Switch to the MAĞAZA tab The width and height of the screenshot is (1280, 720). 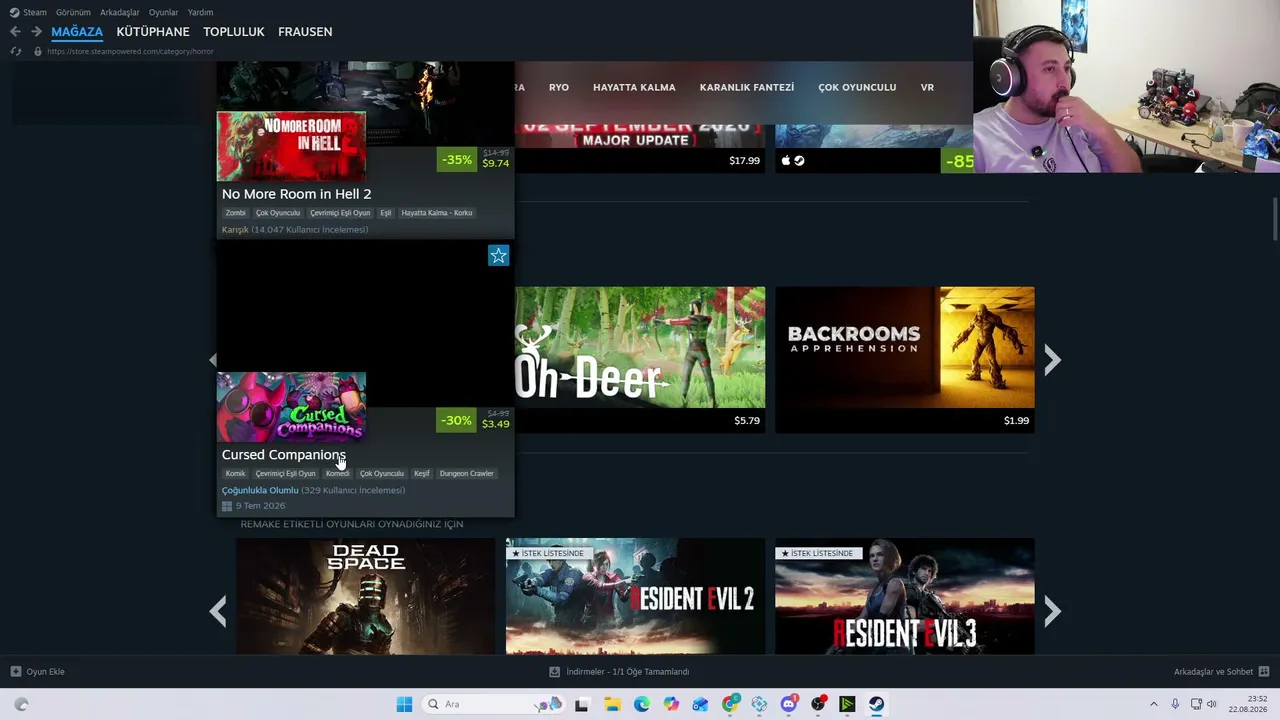pos(77,32)
